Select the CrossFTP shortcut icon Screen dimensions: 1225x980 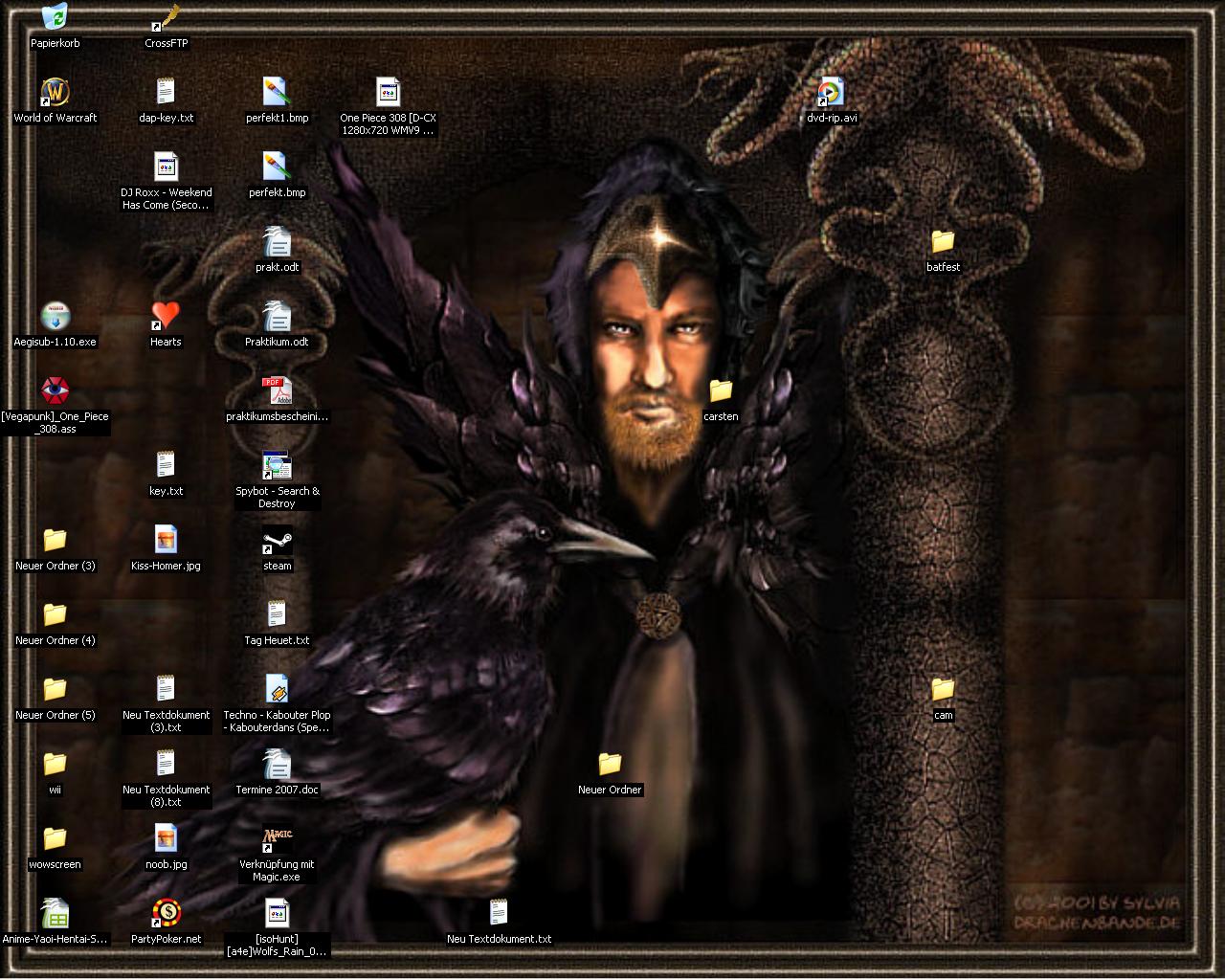[x=167, y=18]
